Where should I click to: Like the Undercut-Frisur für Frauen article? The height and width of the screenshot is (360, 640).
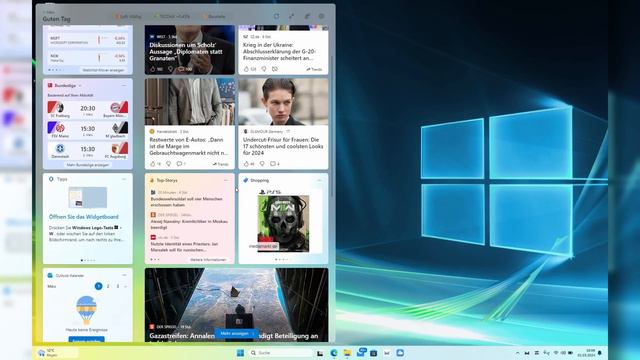[x=247, y=164]
